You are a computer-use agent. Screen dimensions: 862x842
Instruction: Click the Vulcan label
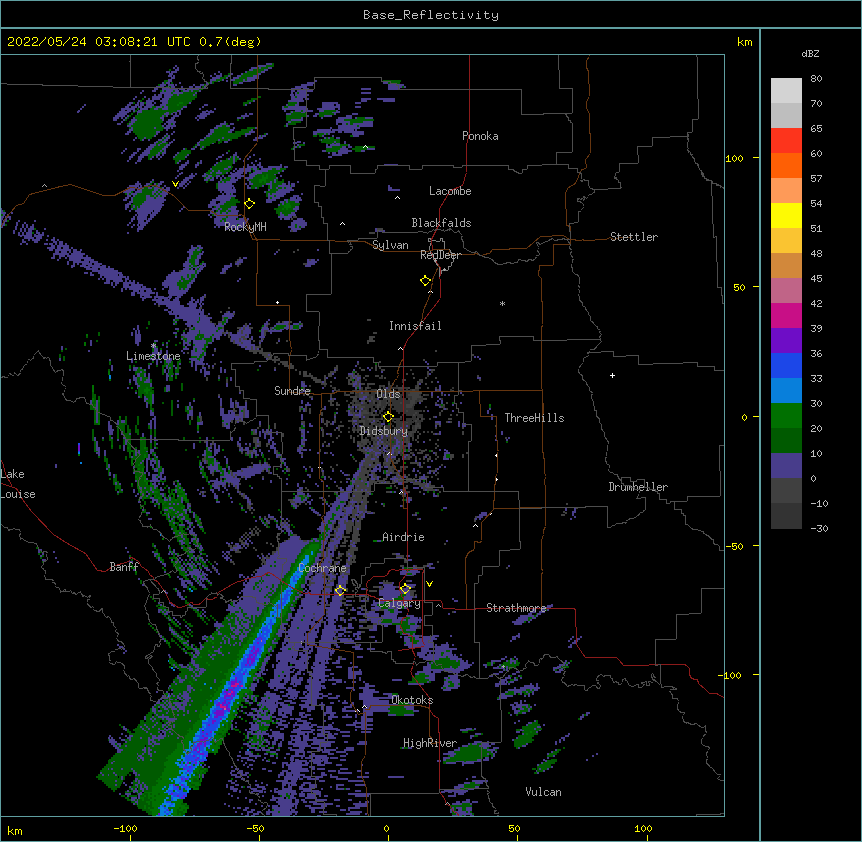(x=543, y=792)
